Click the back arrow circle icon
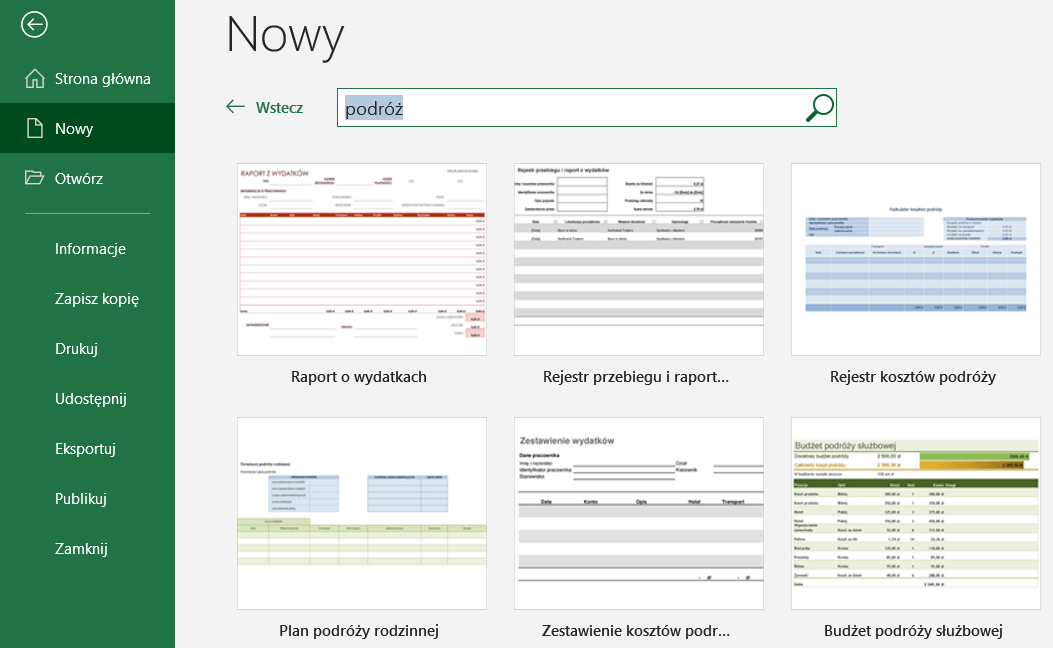The height and width of the screenshot is (648, 1053). coord(34,25)
